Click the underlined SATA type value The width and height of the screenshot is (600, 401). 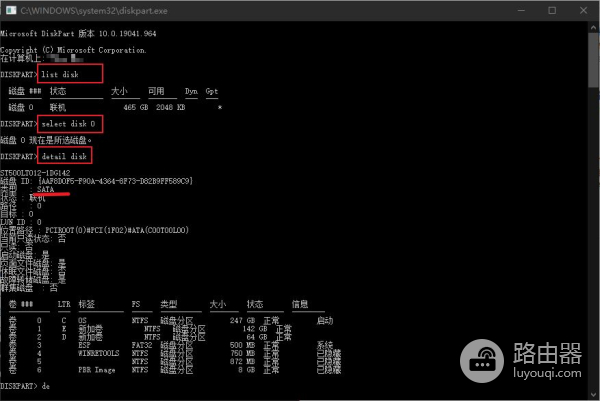click(x=46, y=189)
